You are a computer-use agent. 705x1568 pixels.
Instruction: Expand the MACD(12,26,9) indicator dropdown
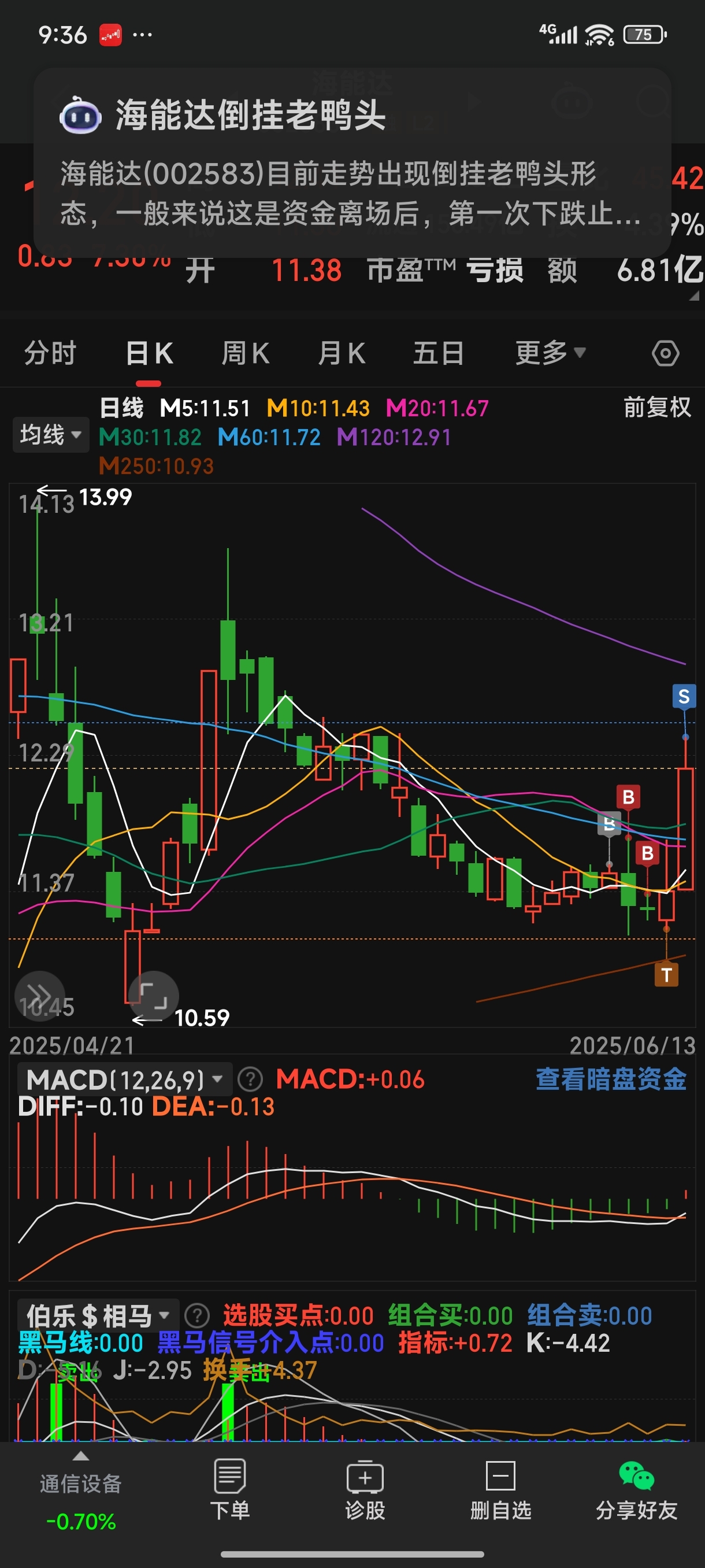[x=125, y=1079]
